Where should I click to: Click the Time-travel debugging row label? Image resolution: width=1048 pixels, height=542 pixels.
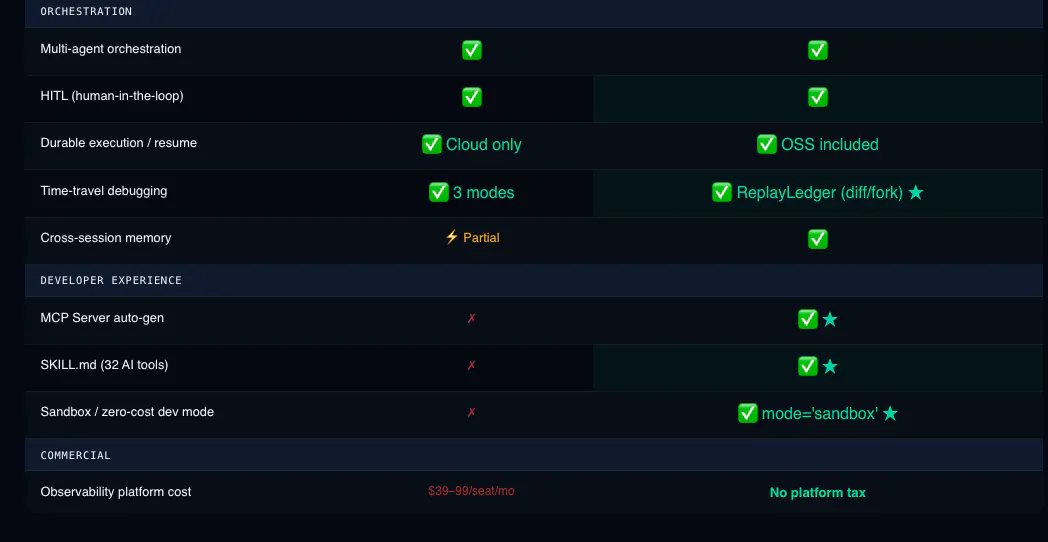[x=104, y=191]
